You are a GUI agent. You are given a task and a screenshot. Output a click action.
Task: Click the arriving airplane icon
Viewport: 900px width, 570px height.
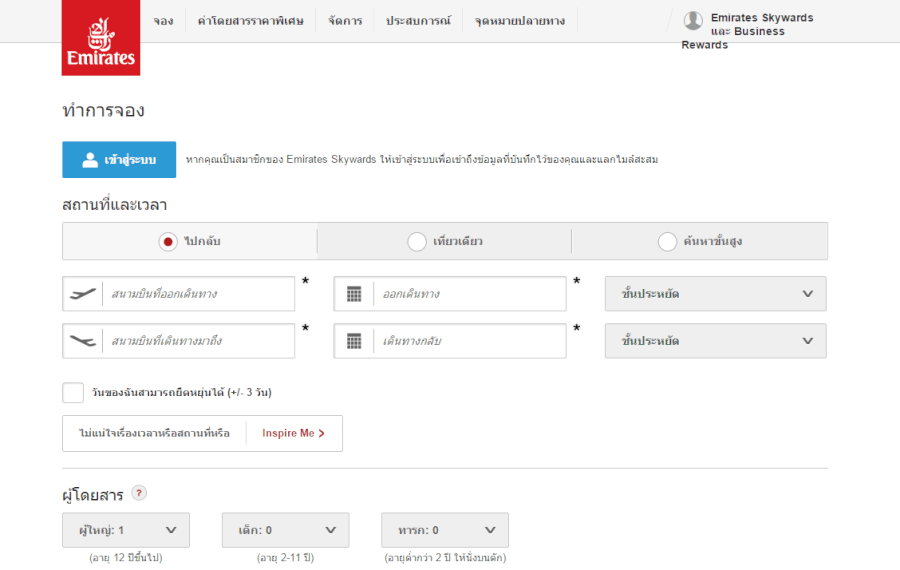click(84, 341)
